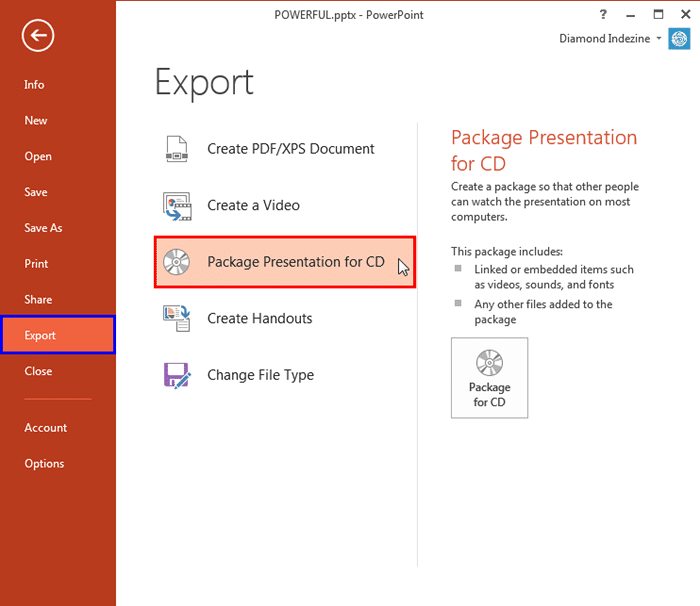Click the Create Handouts icon
Image resolution: width=700 pixels, height=606 pixels.
(x=177, y=318)
